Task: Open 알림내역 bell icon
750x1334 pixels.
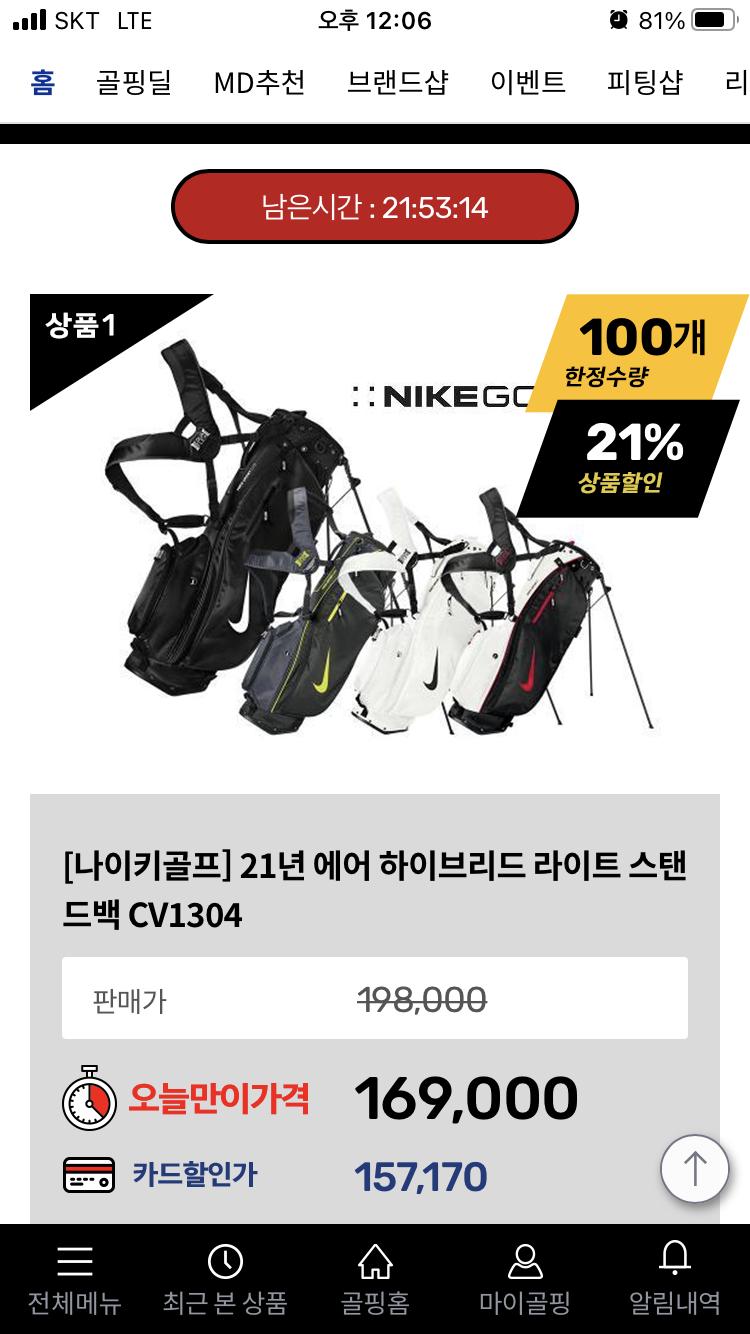Action: [675, 1260]
